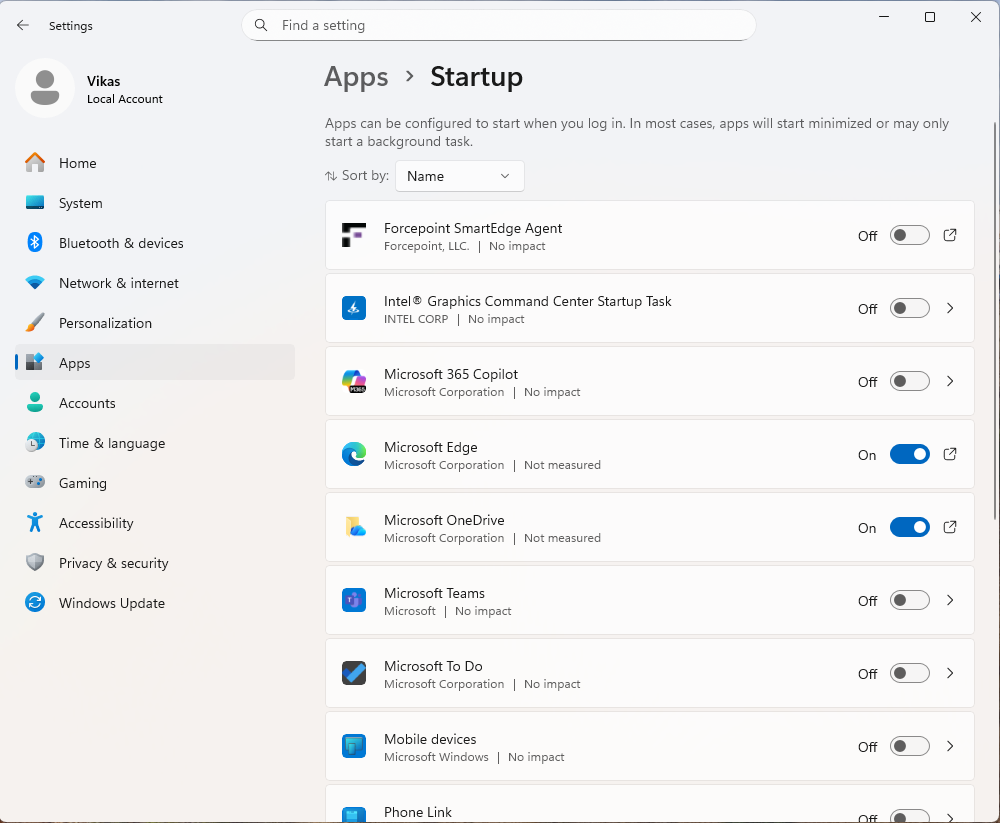
Task: Expand the Mobile devices chevron
Action: 950,746
